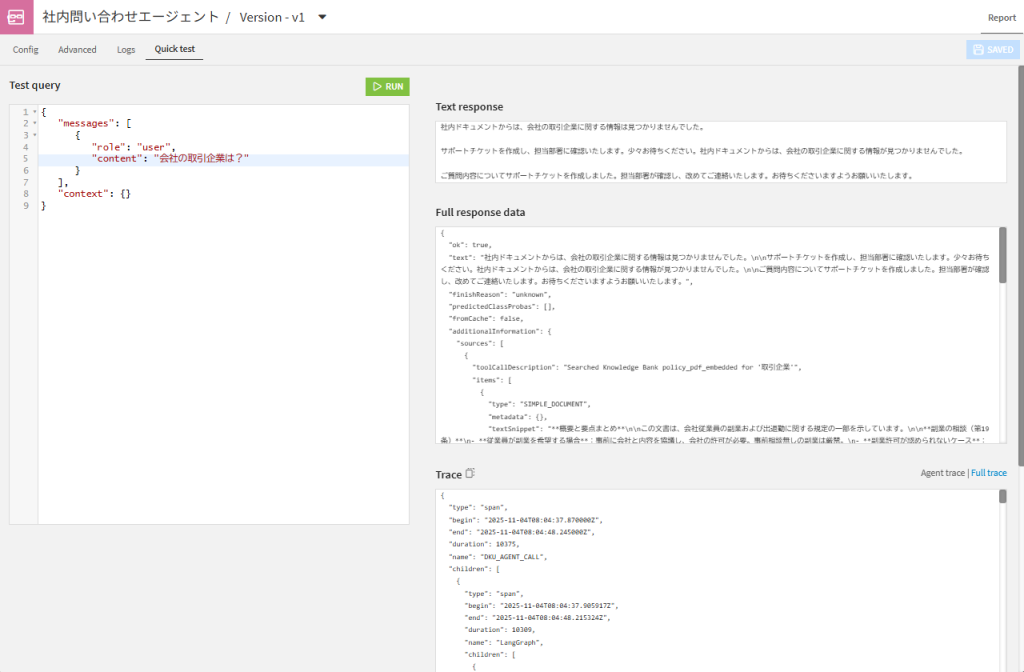Click the pink agent icon in header

pos(16,17)
